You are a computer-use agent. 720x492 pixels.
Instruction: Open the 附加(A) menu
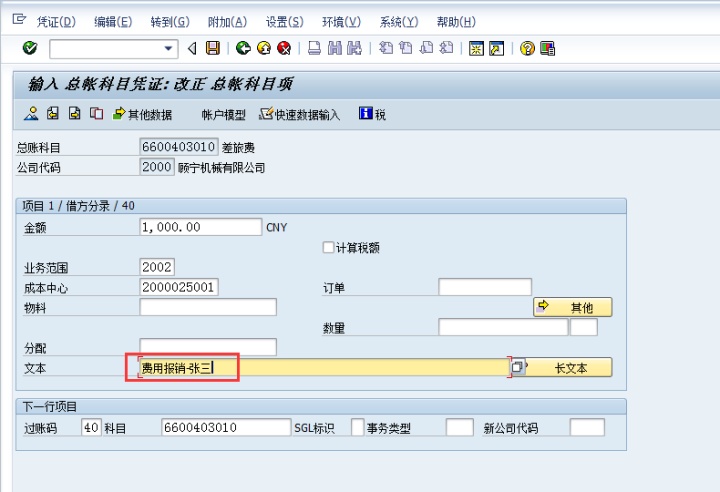coord(227,22)
